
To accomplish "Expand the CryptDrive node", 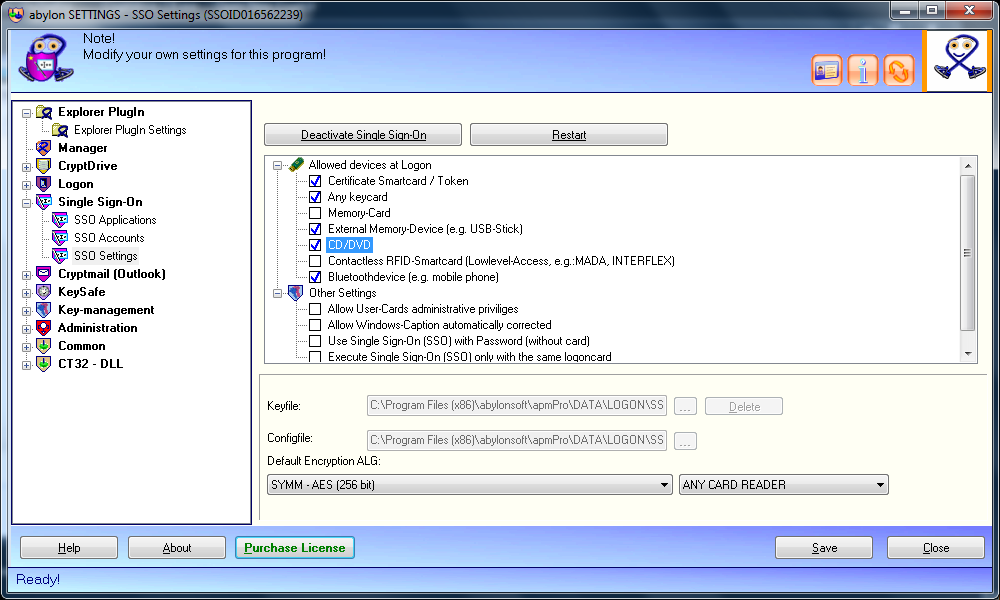I will (26, 167).
